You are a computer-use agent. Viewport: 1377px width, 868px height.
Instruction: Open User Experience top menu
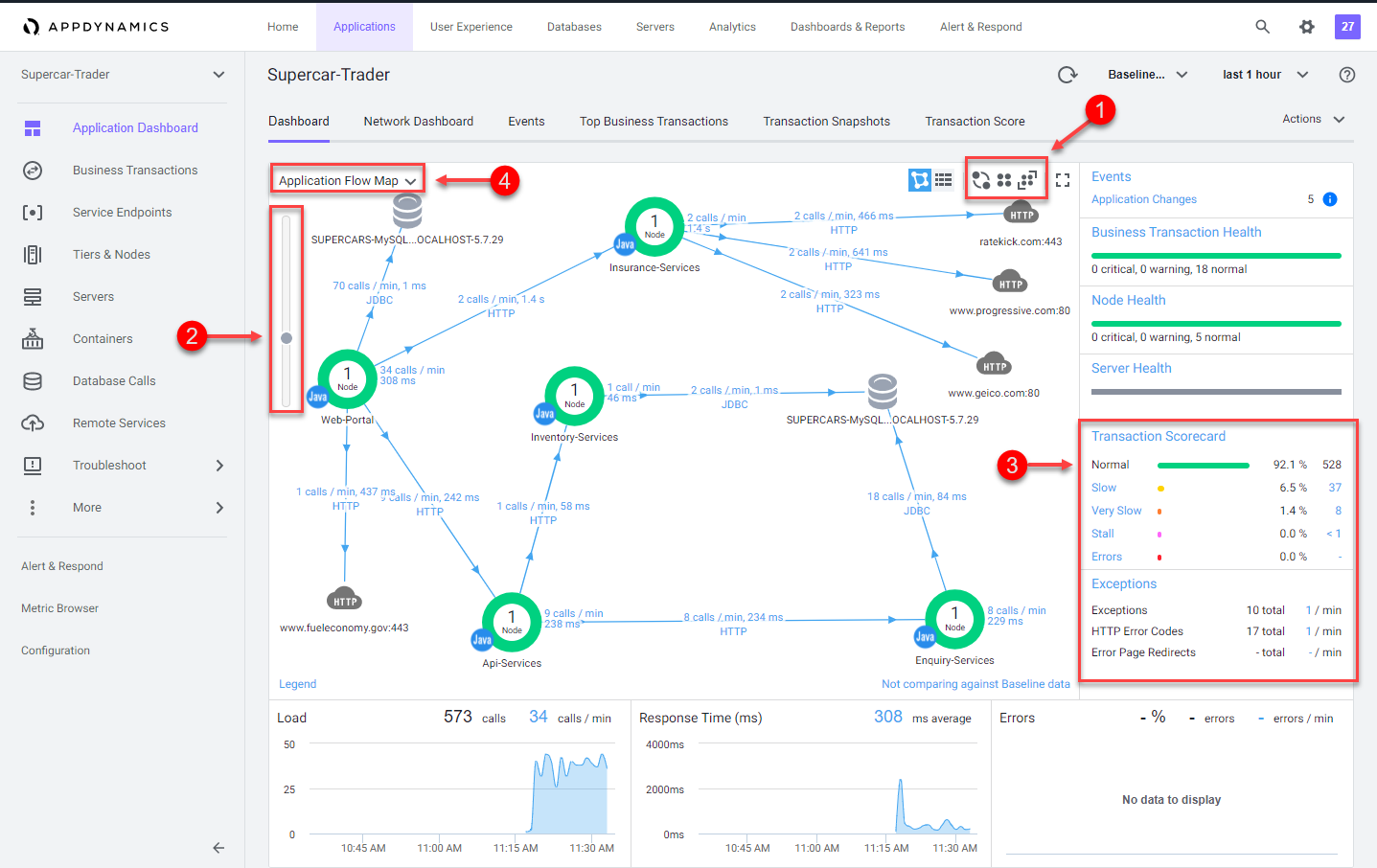tap(471, 27)
